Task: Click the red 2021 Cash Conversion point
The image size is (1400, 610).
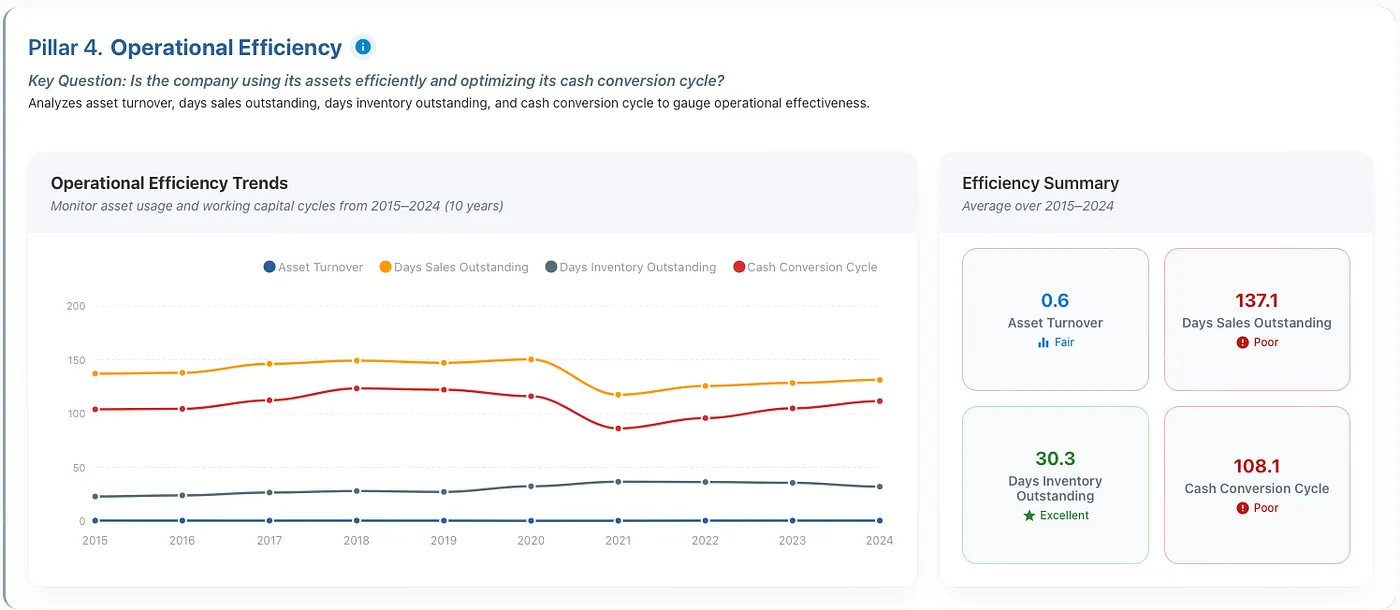Action: pos(618,428)
